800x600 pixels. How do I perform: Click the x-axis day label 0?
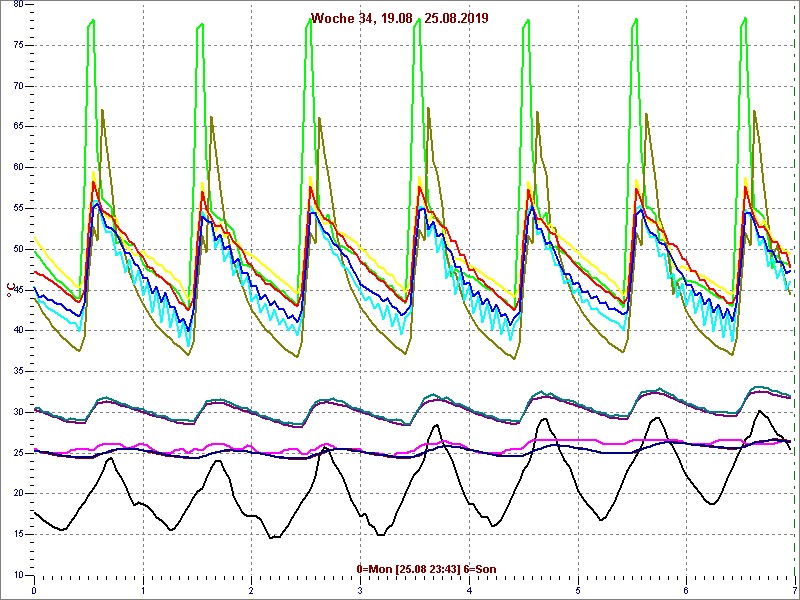tap(34, 591)
